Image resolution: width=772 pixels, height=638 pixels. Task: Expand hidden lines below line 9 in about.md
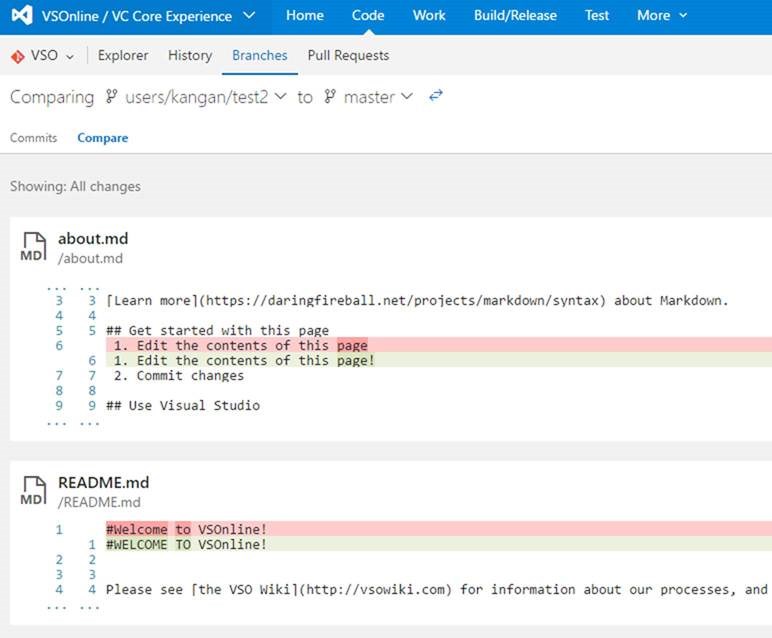point(73,423)
